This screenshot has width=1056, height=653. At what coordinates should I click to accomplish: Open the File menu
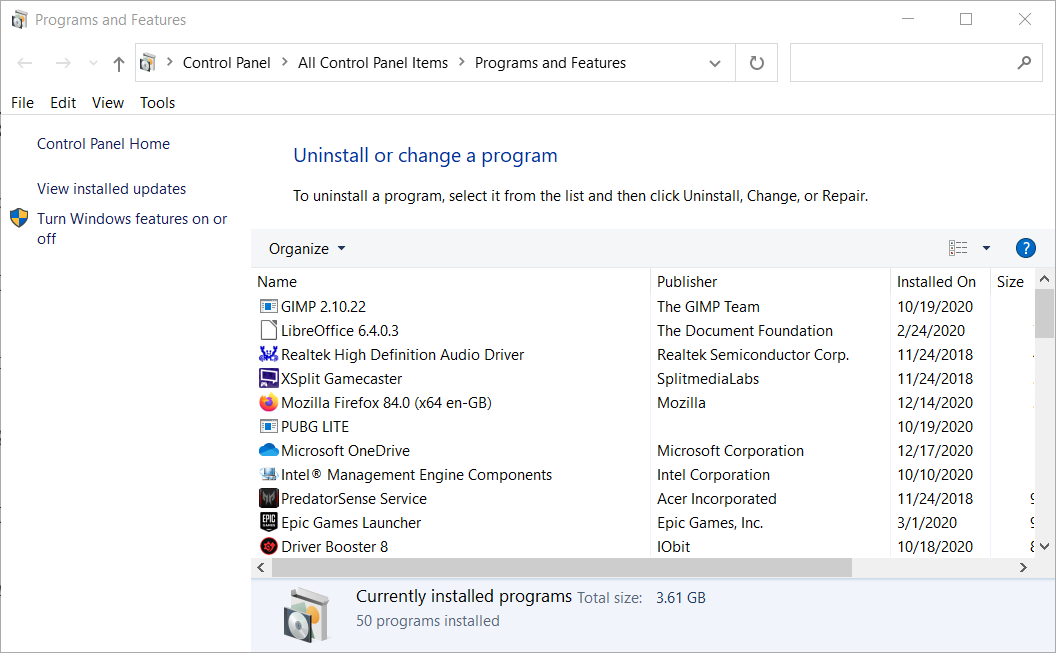coord(22,103)
